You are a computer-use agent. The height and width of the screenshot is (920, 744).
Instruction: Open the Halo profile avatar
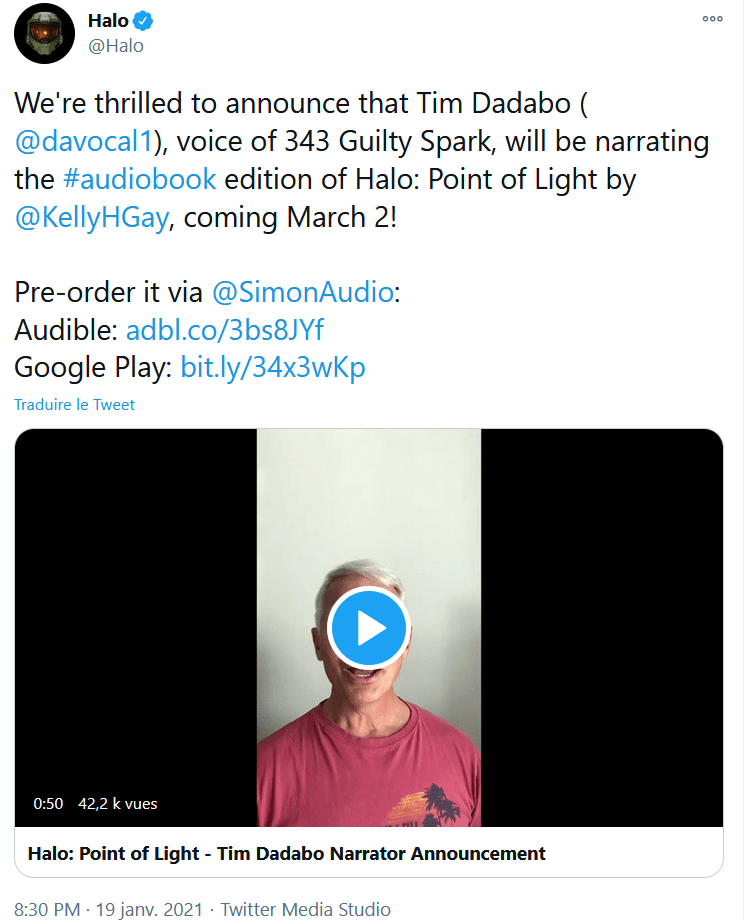(44, 34)
